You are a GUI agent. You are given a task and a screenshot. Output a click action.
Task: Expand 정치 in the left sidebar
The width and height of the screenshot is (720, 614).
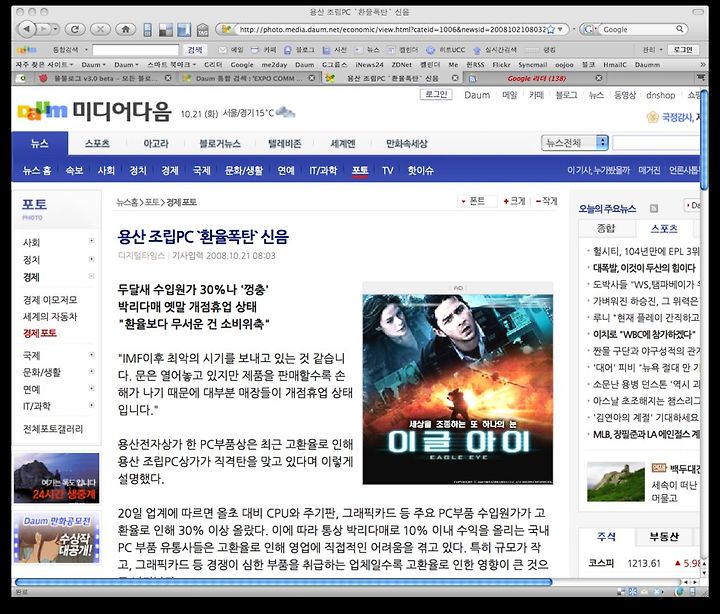point(91,259)
